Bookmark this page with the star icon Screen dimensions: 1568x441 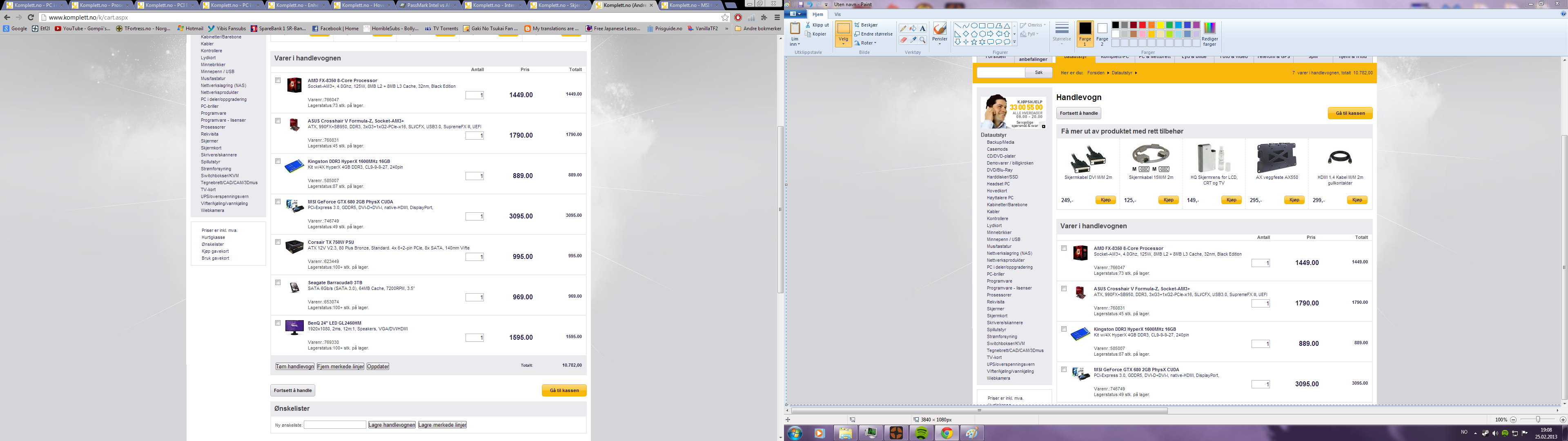tap(725, 18)
